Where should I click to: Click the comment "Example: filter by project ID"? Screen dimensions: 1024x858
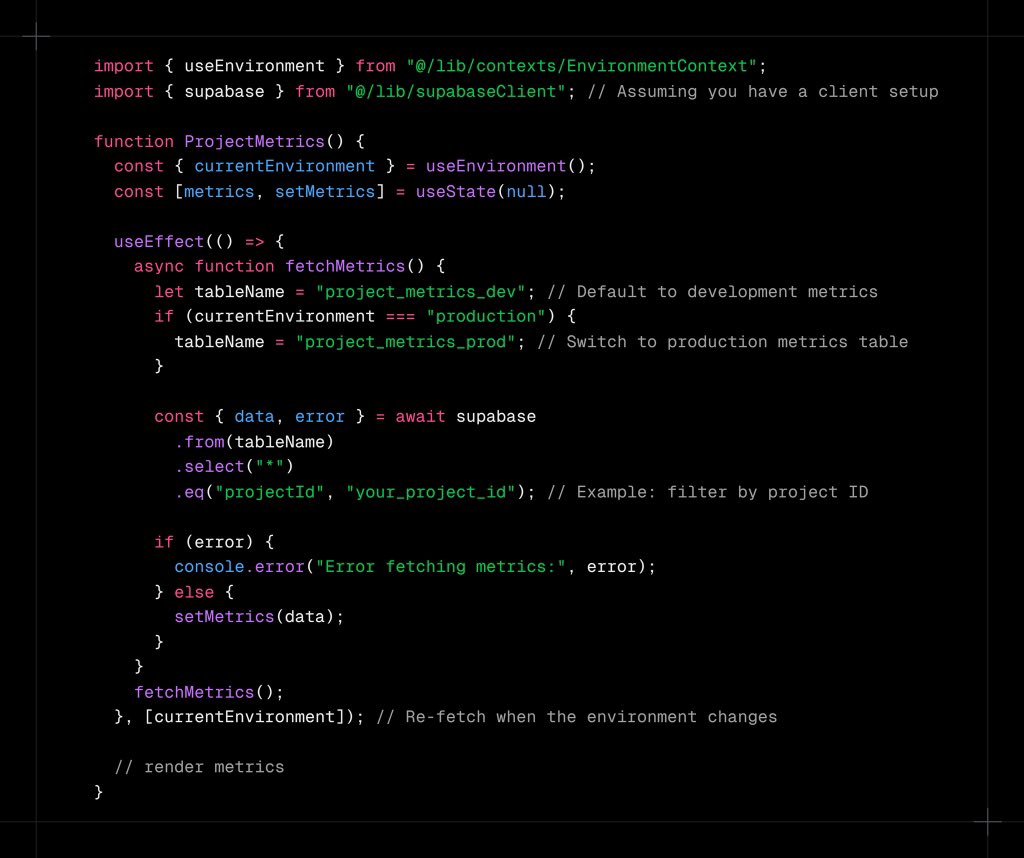707,492
